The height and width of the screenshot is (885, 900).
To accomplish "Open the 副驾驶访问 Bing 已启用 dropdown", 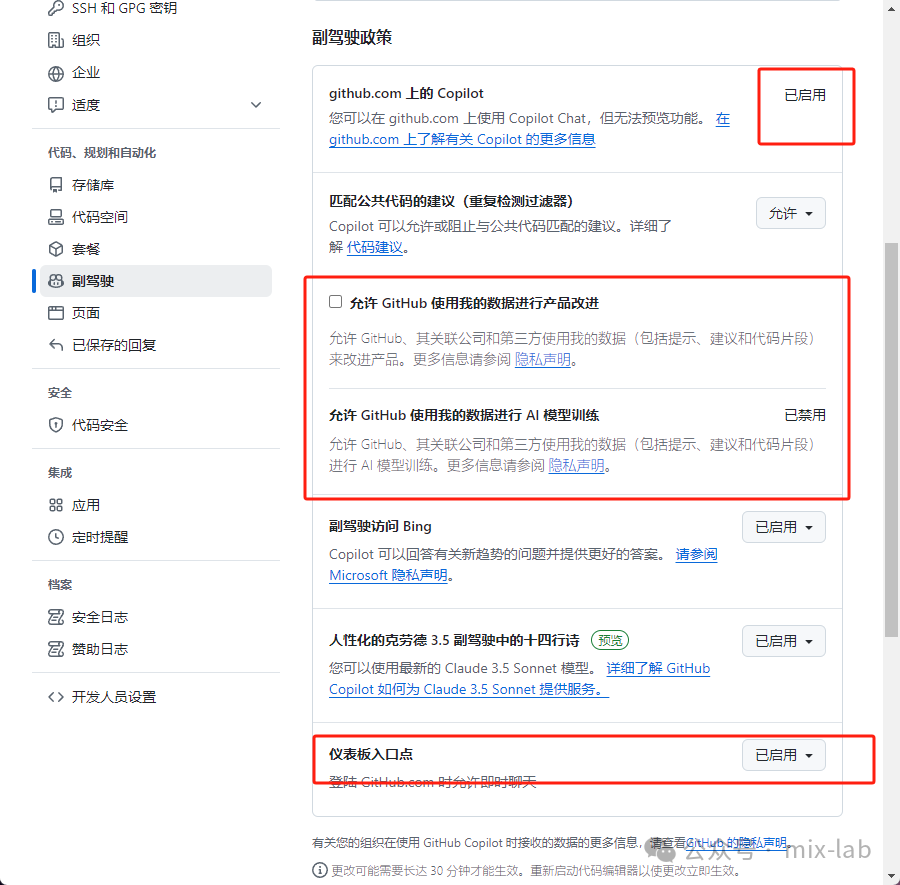I will tap(783, 527).
